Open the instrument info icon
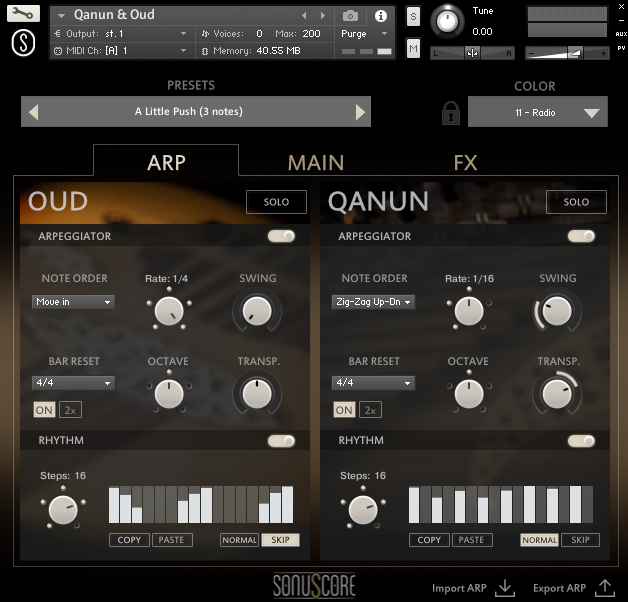 pyautogui.click(x=380, y=16)
